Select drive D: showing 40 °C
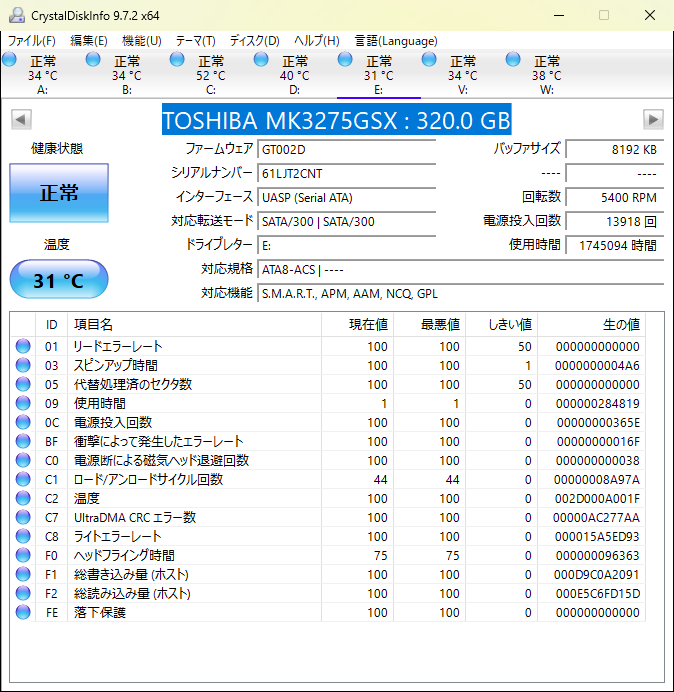Viewport: 674px width, 692px height. [x=294, y=75]
